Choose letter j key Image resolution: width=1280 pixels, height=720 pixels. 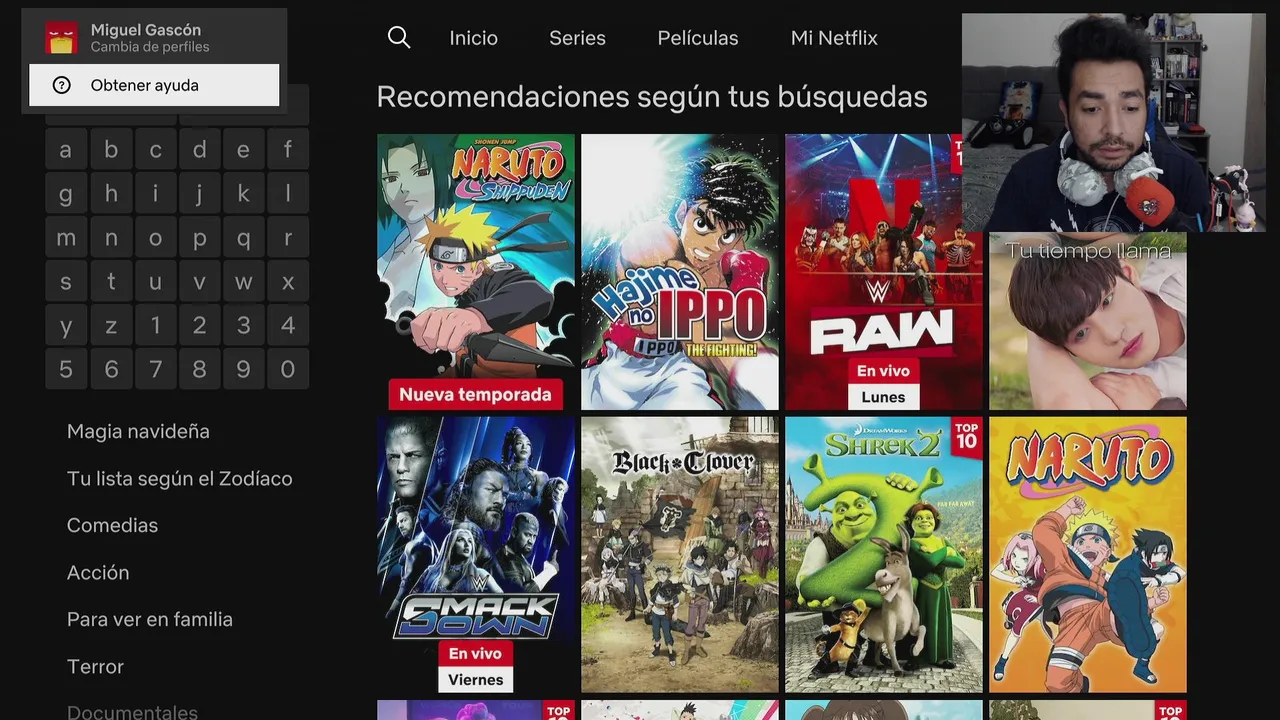199,194
